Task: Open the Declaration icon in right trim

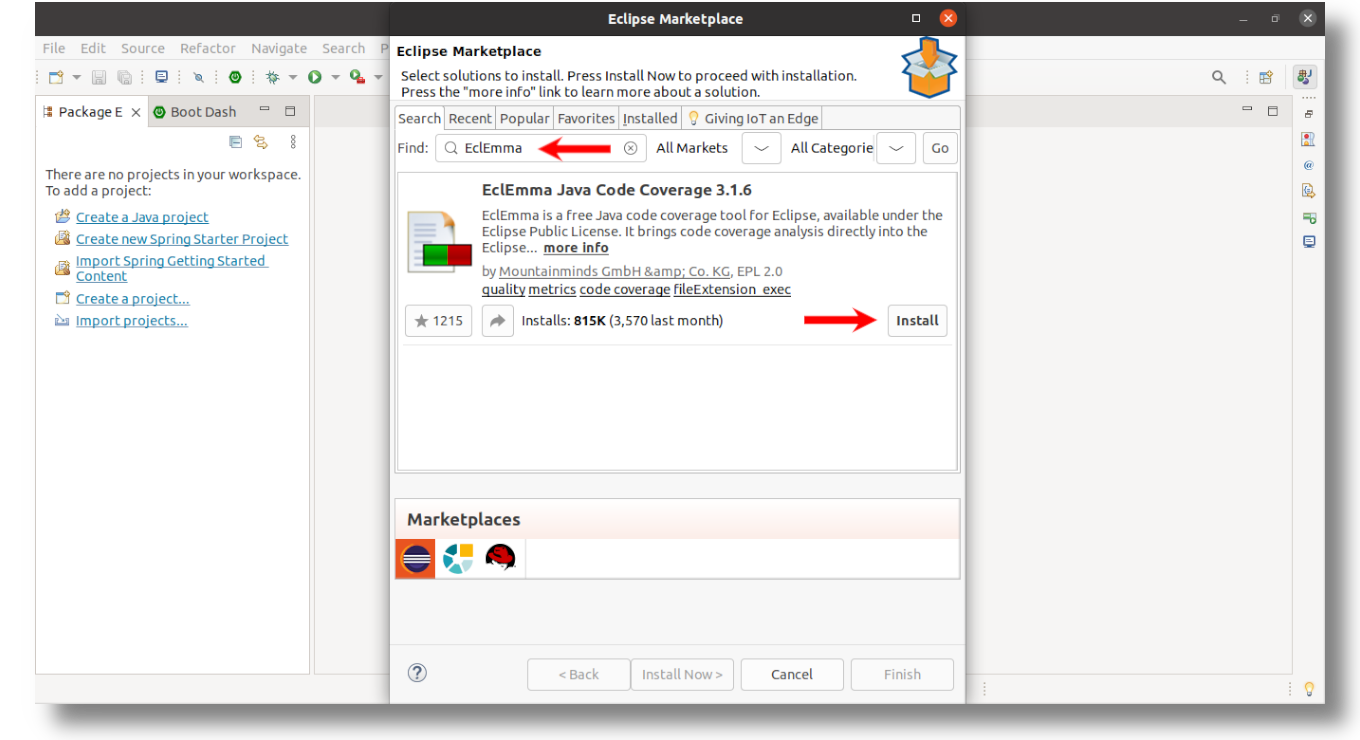Action: [1309, 191]
